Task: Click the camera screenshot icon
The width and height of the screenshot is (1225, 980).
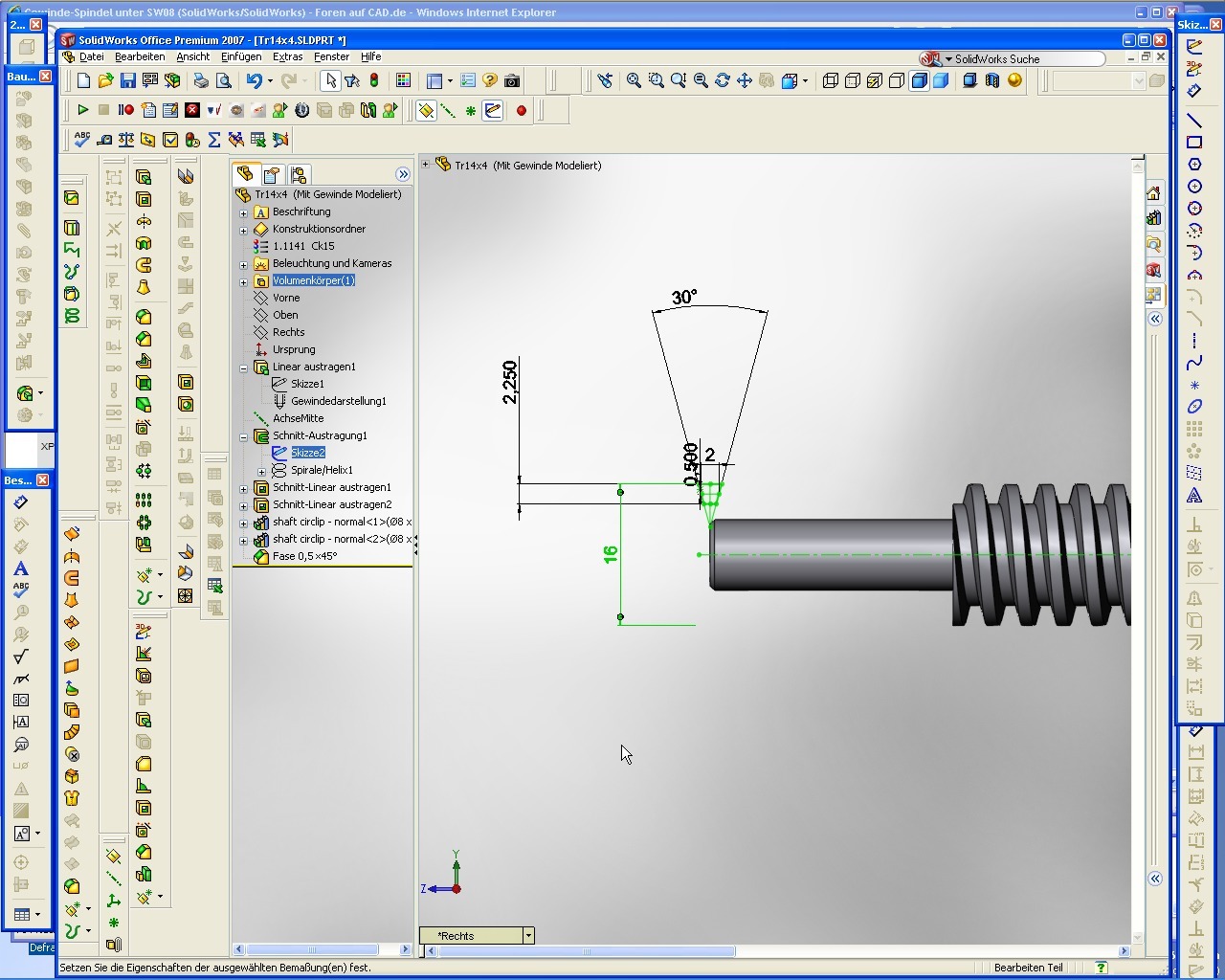Action: click(512, 81)
